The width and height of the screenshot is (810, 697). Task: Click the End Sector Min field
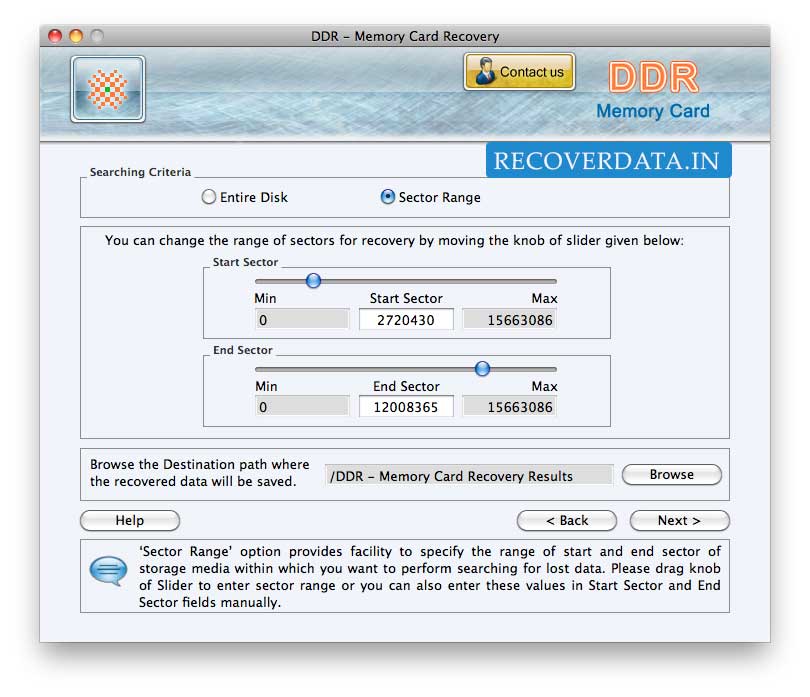click(x=302, y=407)
